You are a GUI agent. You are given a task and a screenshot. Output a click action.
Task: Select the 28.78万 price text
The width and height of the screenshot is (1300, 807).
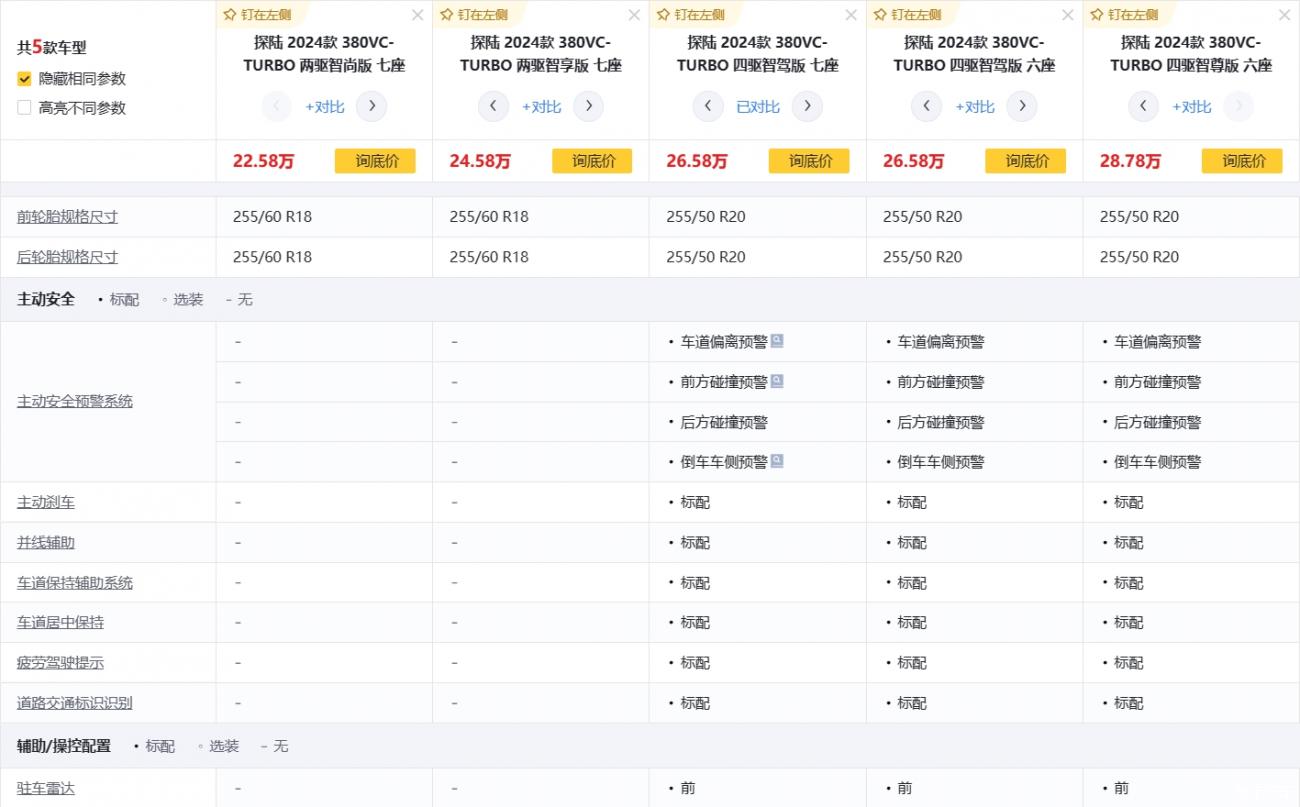1131,161
